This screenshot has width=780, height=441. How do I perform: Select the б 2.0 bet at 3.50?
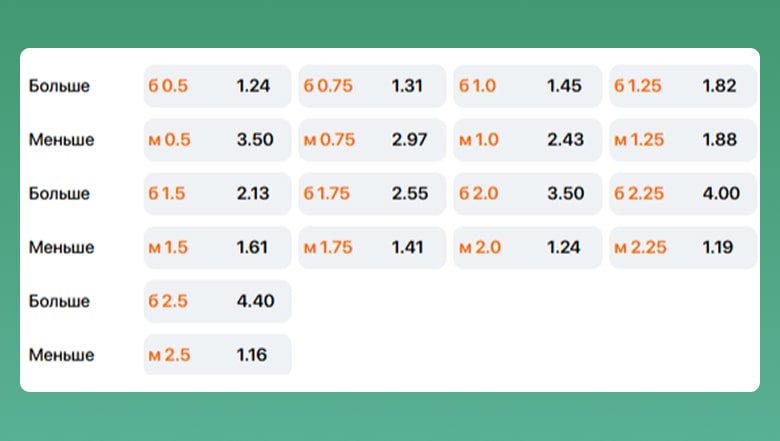point(527,194)
